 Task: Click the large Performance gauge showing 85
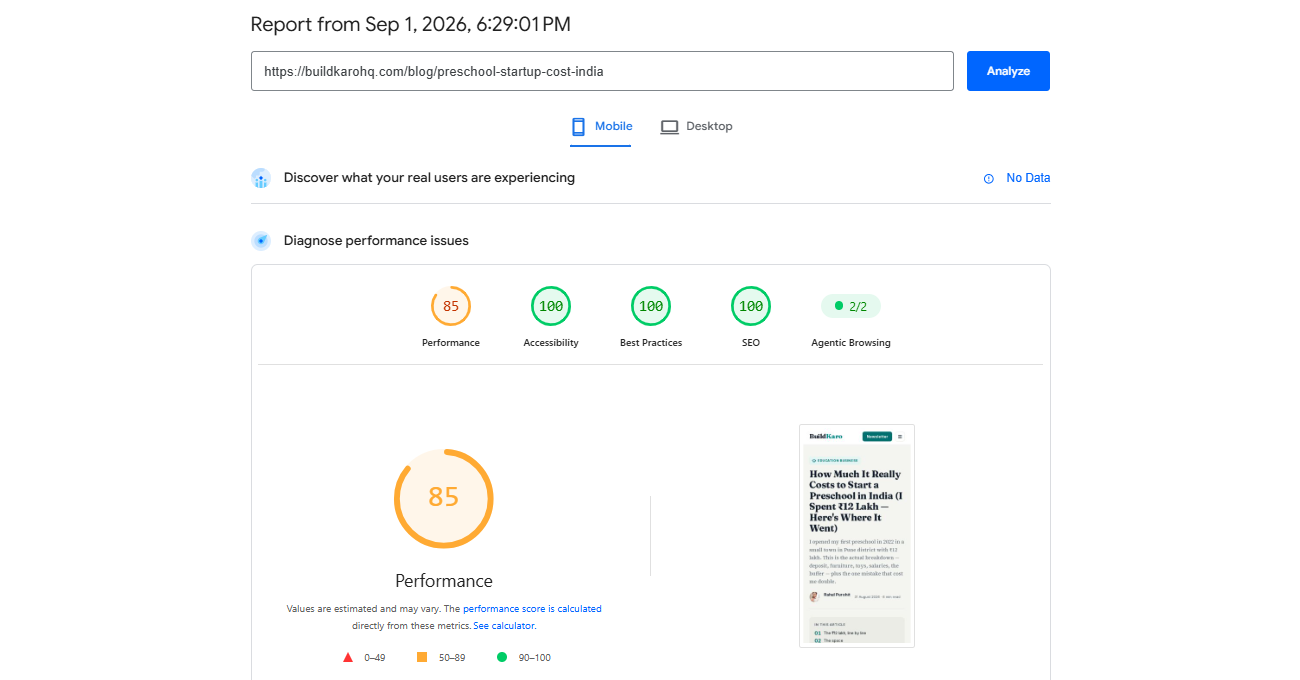click(x=444, y=497)
